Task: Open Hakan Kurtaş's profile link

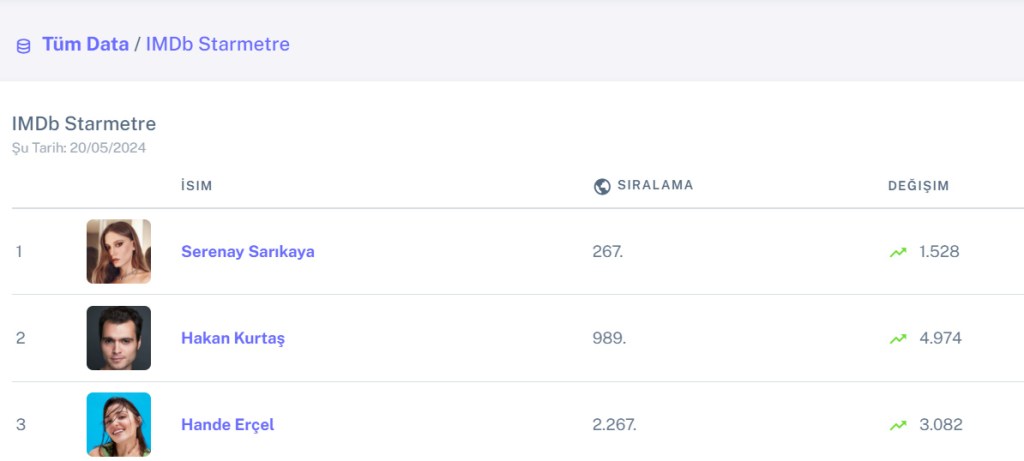Action: (x=232, y=338)
